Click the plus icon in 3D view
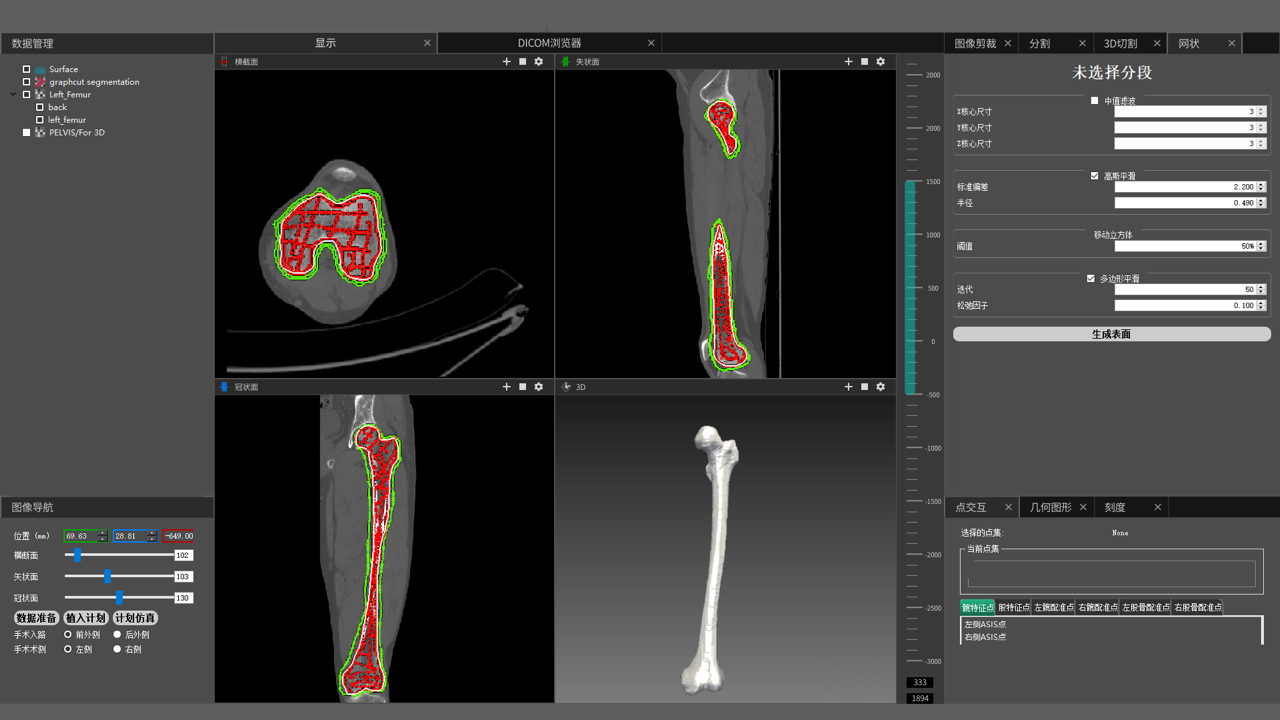This screenshot has width=1280, height=720. coord(848,387)
